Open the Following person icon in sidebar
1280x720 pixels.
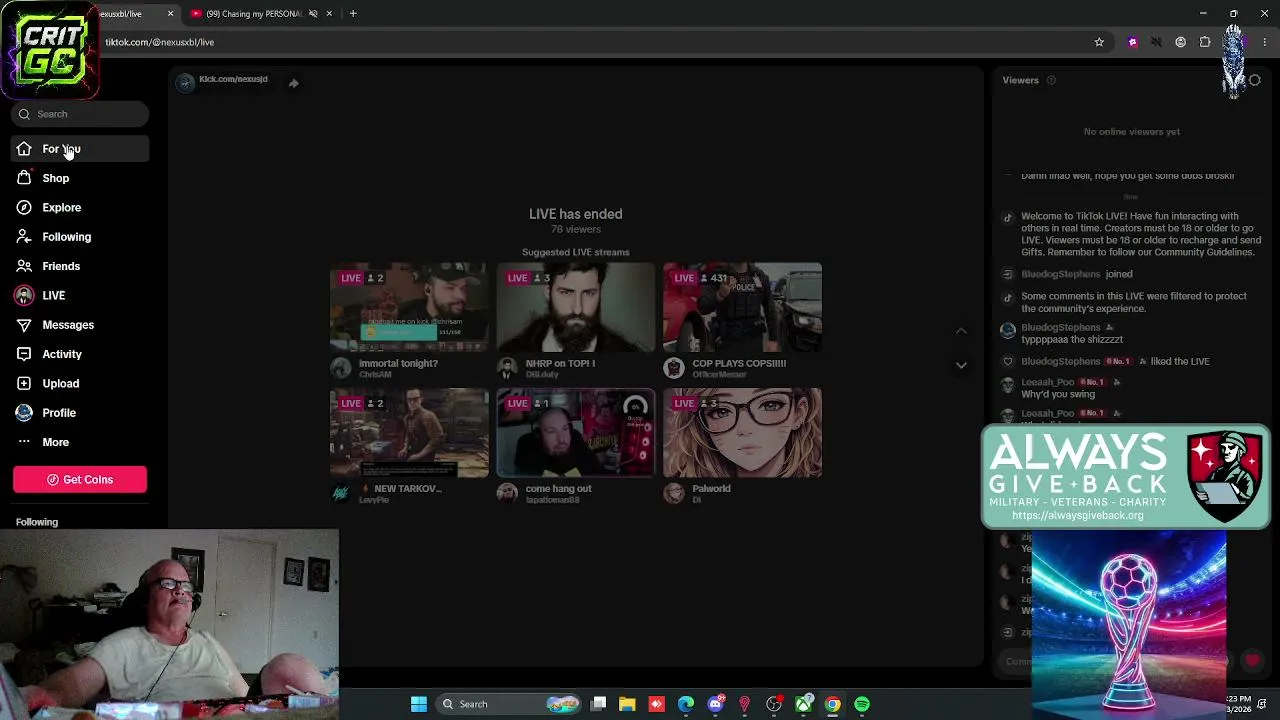click(24, 237)
